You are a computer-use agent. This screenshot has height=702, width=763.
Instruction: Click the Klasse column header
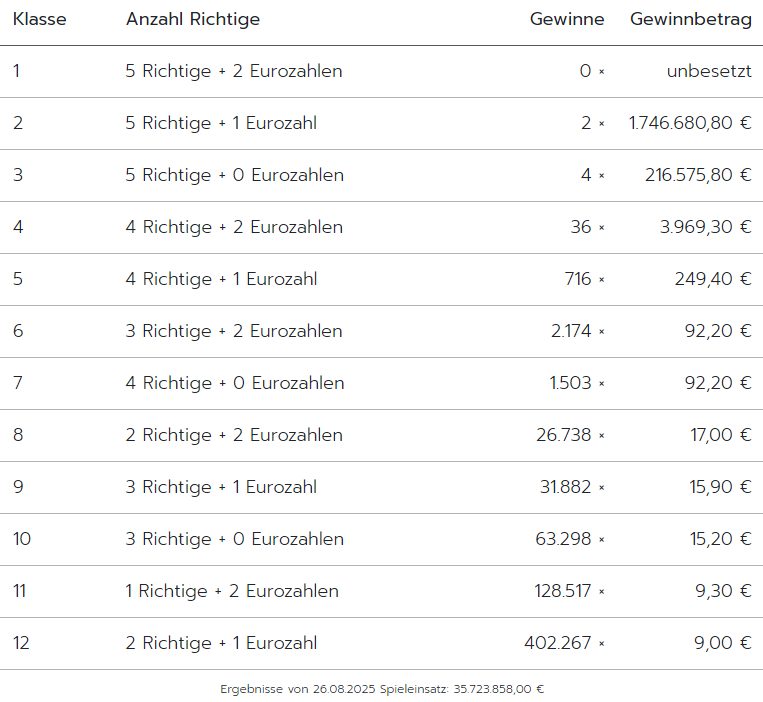coord(39,19)
